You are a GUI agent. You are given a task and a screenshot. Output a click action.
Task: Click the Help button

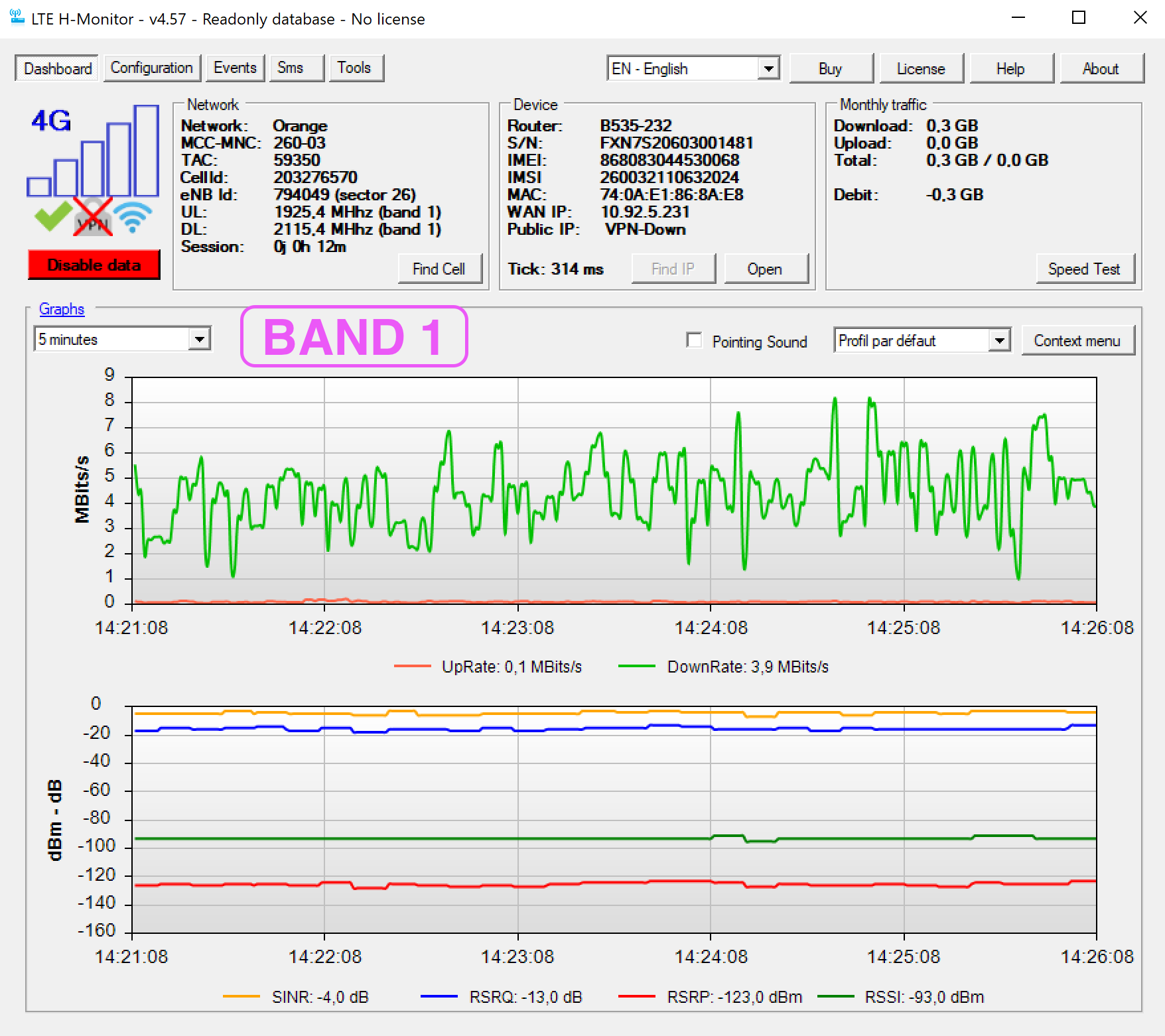point(1011,68)
